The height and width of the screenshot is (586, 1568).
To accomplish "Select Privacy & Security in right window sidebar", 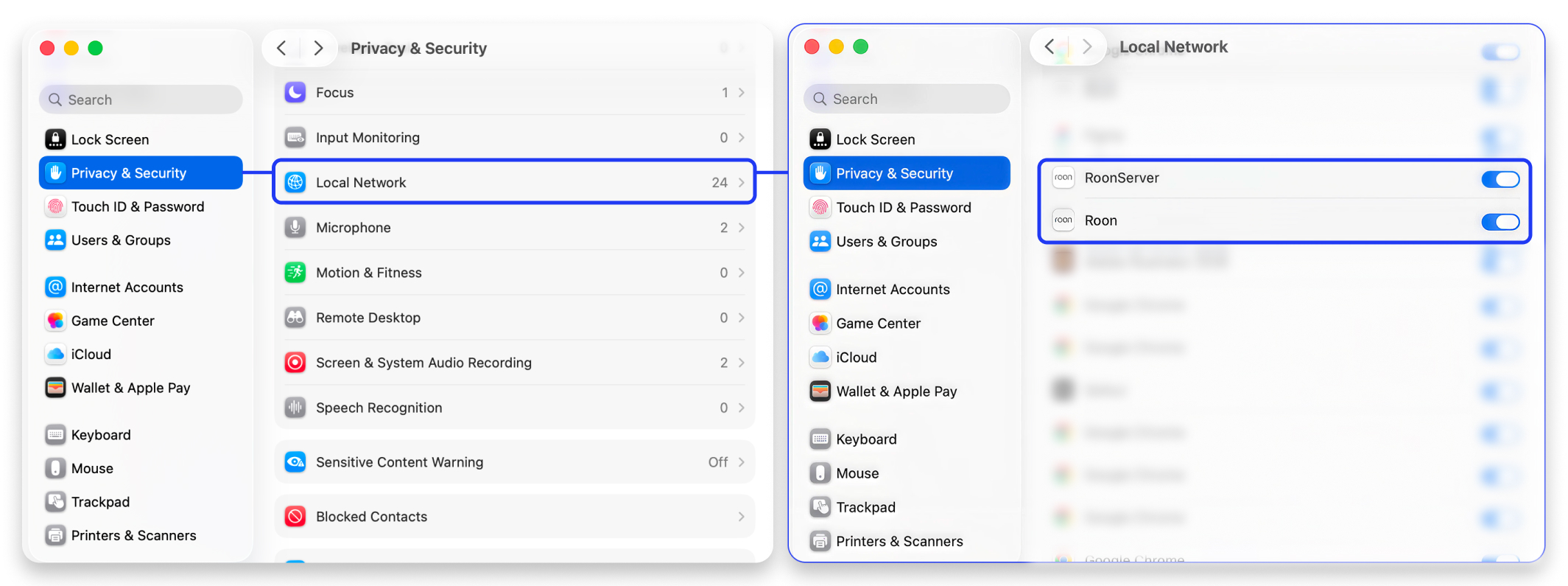I will [x=907, y=173].
